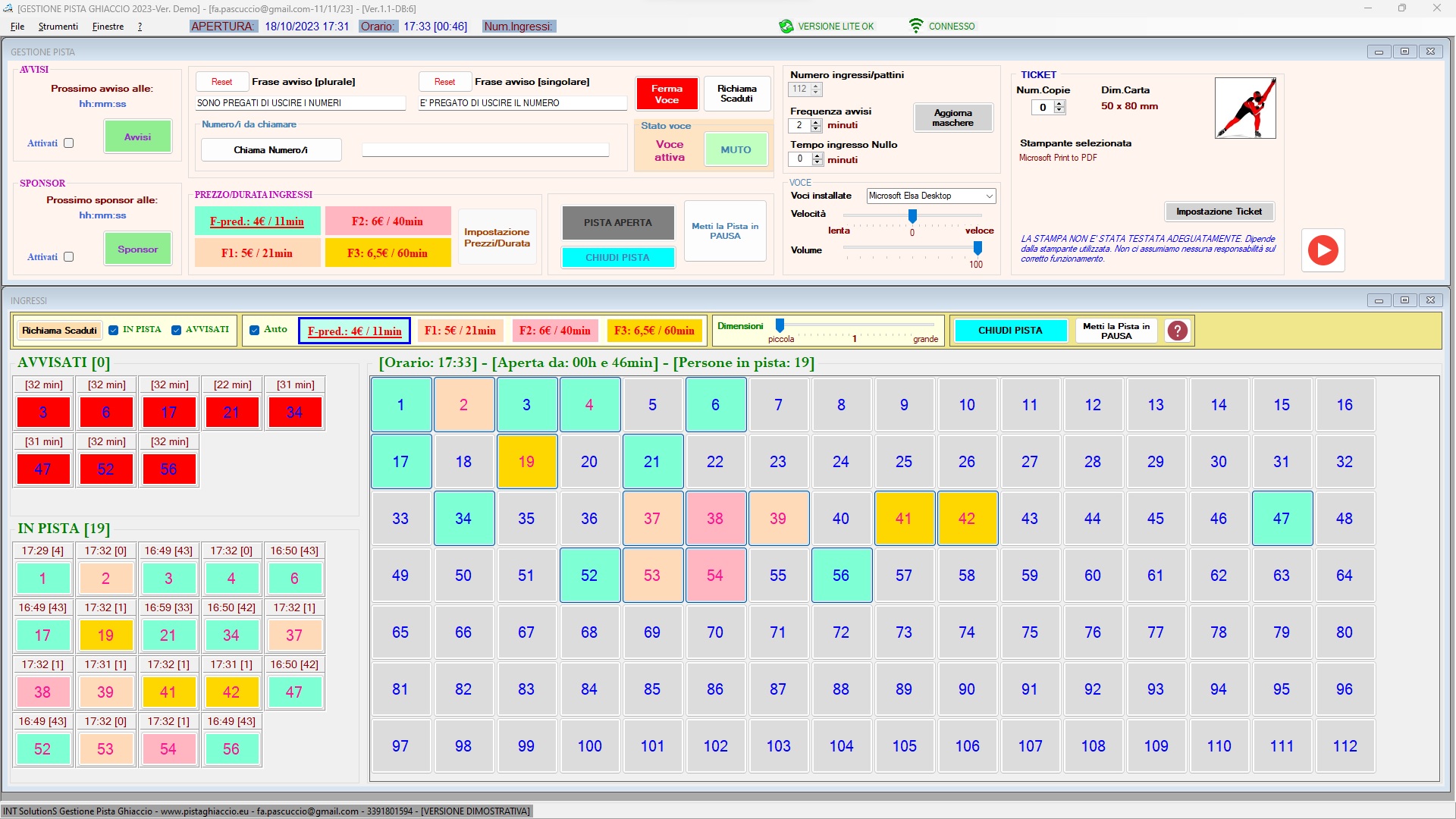Click the Ferma Voce button
The height and width of the screenshot is (819, 1456).
tap(667, 94)
